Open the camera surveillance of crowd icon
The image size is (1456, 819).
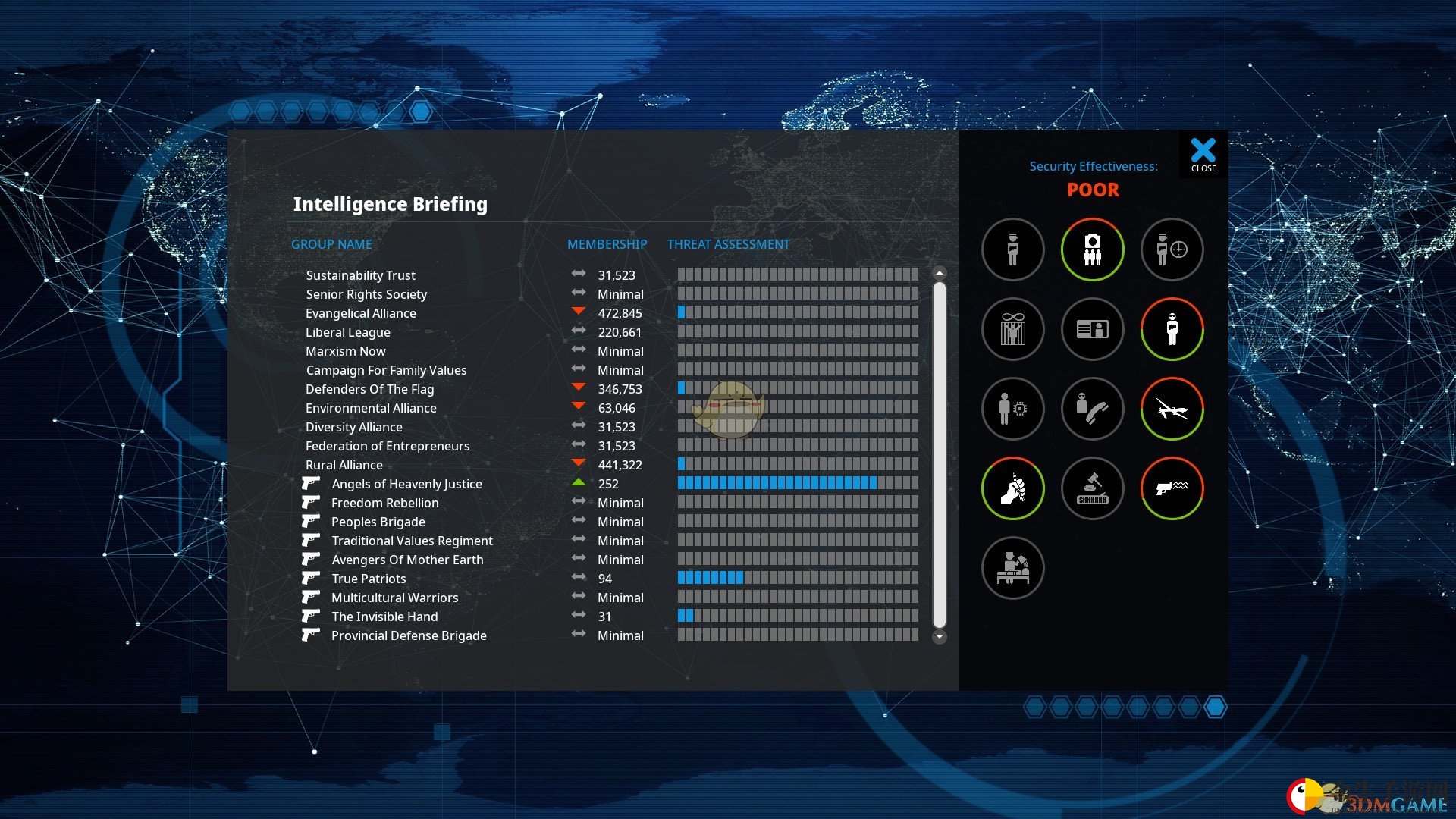[x=1092, y=249]
